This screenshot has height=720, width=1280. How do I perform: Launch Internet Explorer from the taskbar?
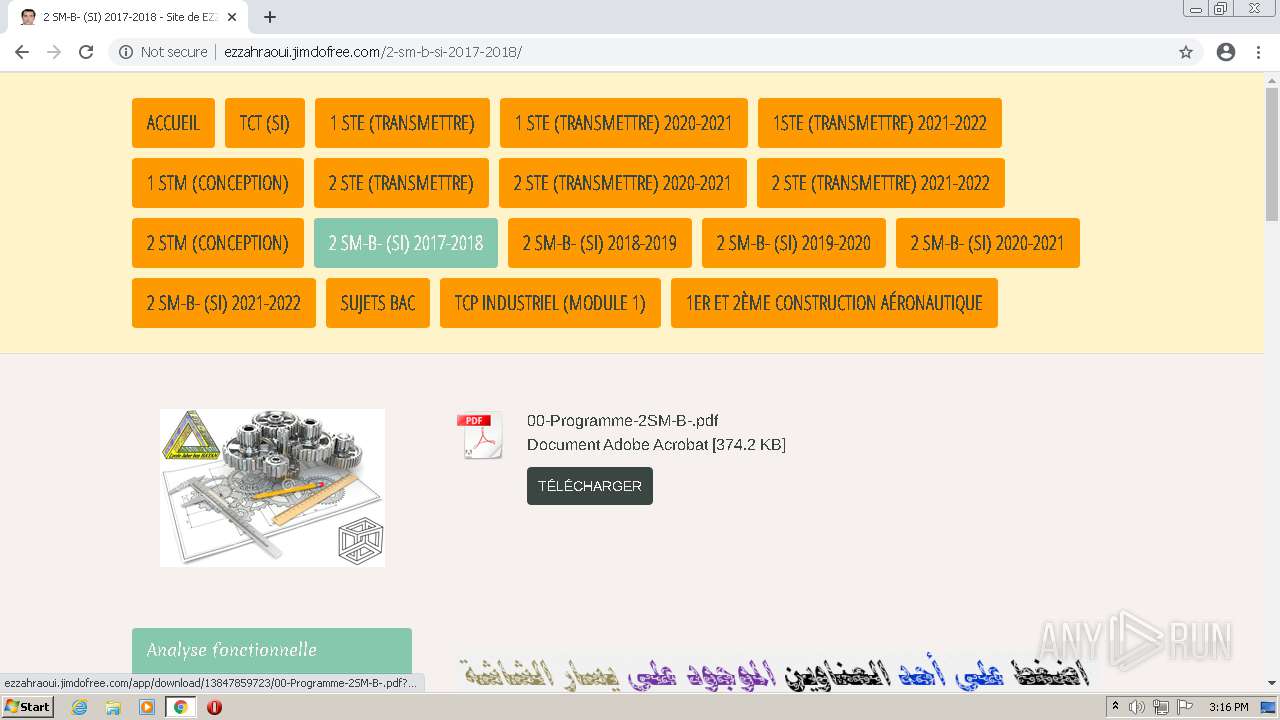[x=80, y=707]
